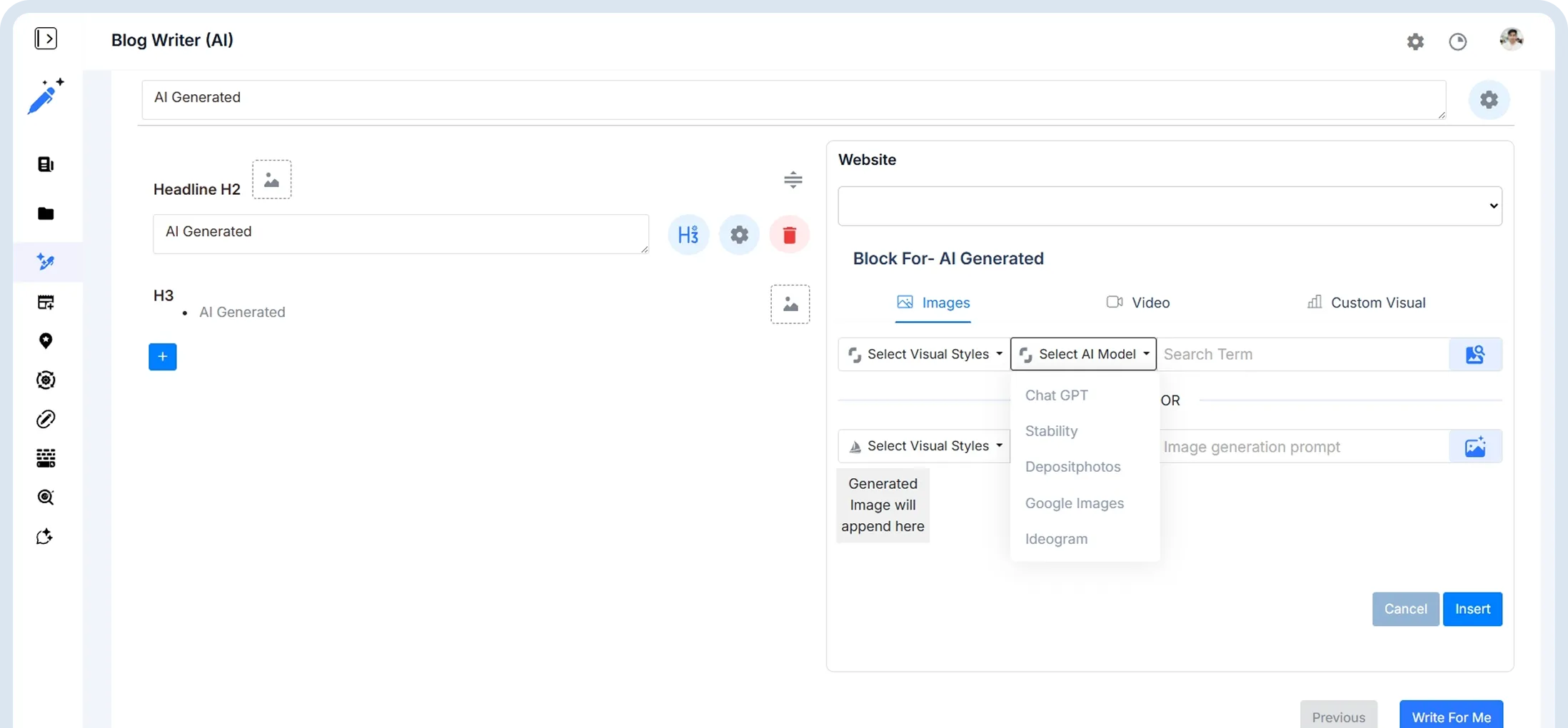Click the image search icon beside Search Term
This screenshot has height=728, width=1568.
(1475, 355)
